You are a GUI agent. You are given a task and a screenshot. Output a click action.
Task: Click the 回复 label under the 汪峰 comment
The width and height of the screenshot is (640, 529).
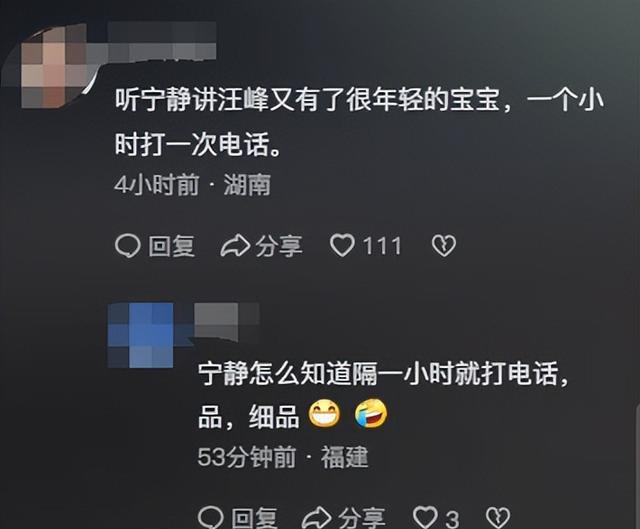[171, 246]
